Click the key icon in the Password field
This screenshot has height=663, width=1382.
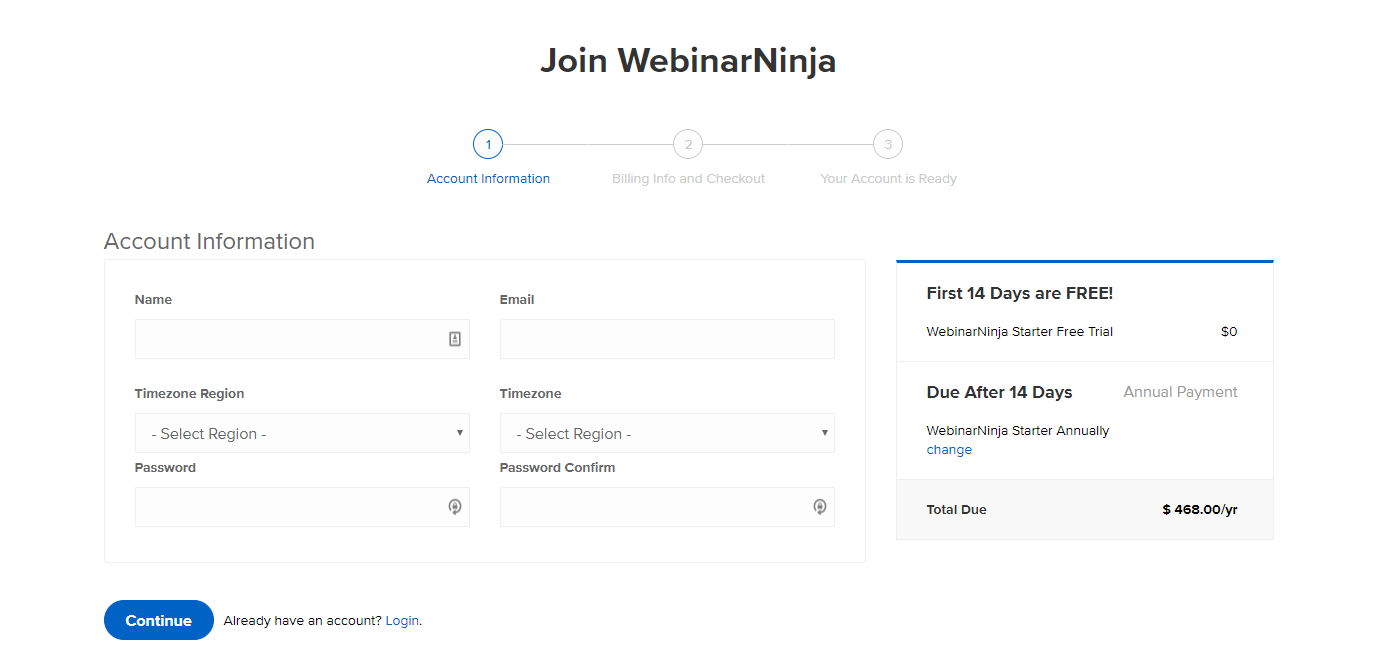pos(455,507)
